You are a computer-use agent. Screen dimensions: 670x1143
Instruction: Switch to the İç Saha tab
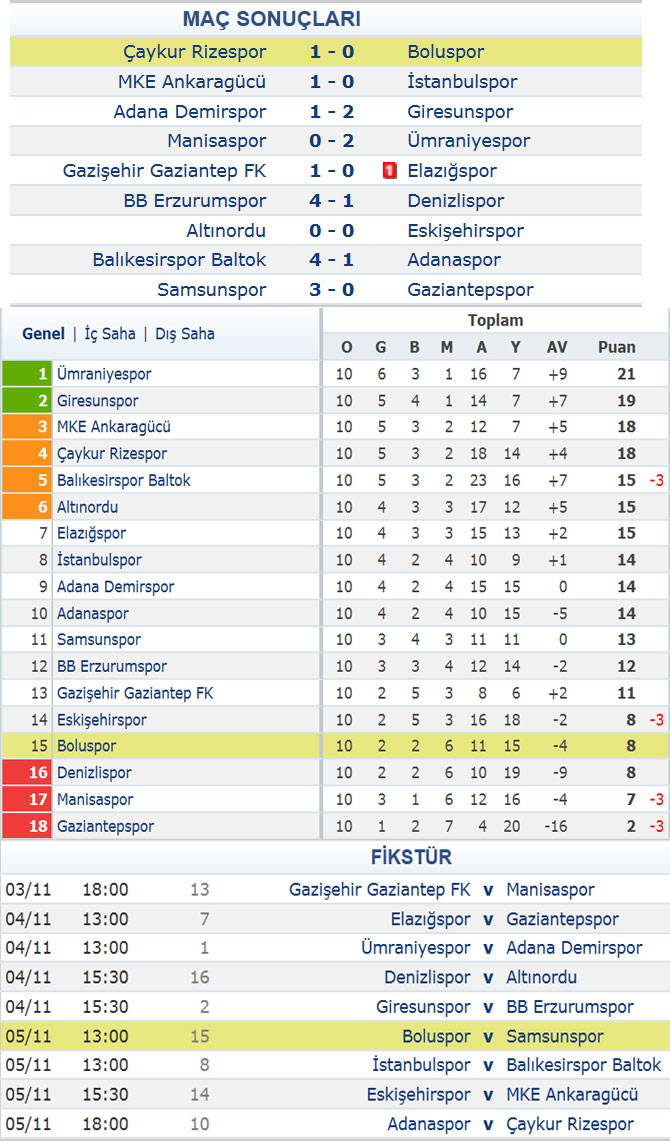tap(110, 334)
